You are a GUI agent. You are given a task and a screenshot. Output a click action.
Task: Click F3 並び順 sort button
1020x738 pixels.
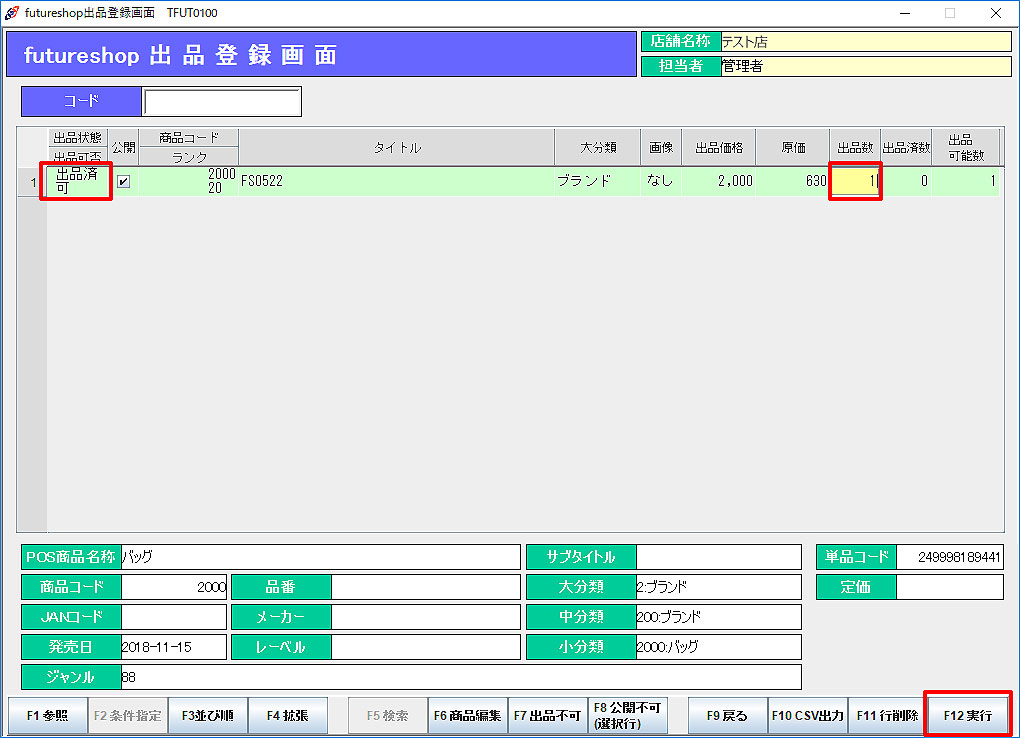[x=207, y=716]
